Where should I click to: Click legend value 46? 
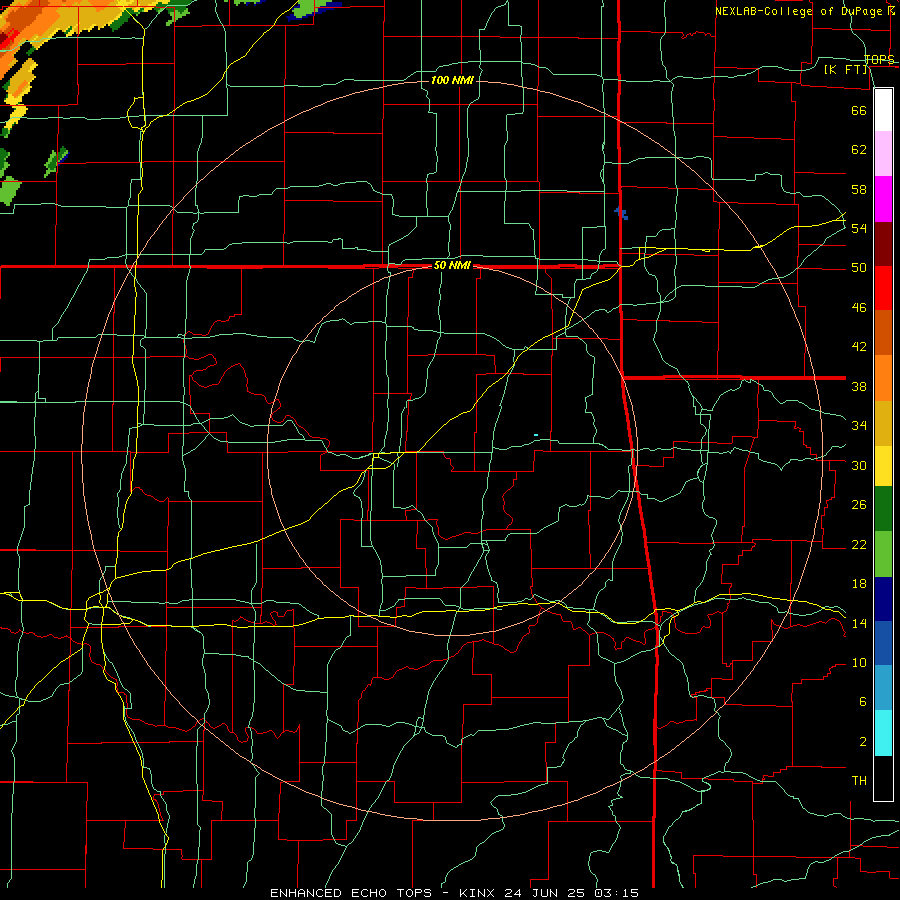(x=859, y=308)
